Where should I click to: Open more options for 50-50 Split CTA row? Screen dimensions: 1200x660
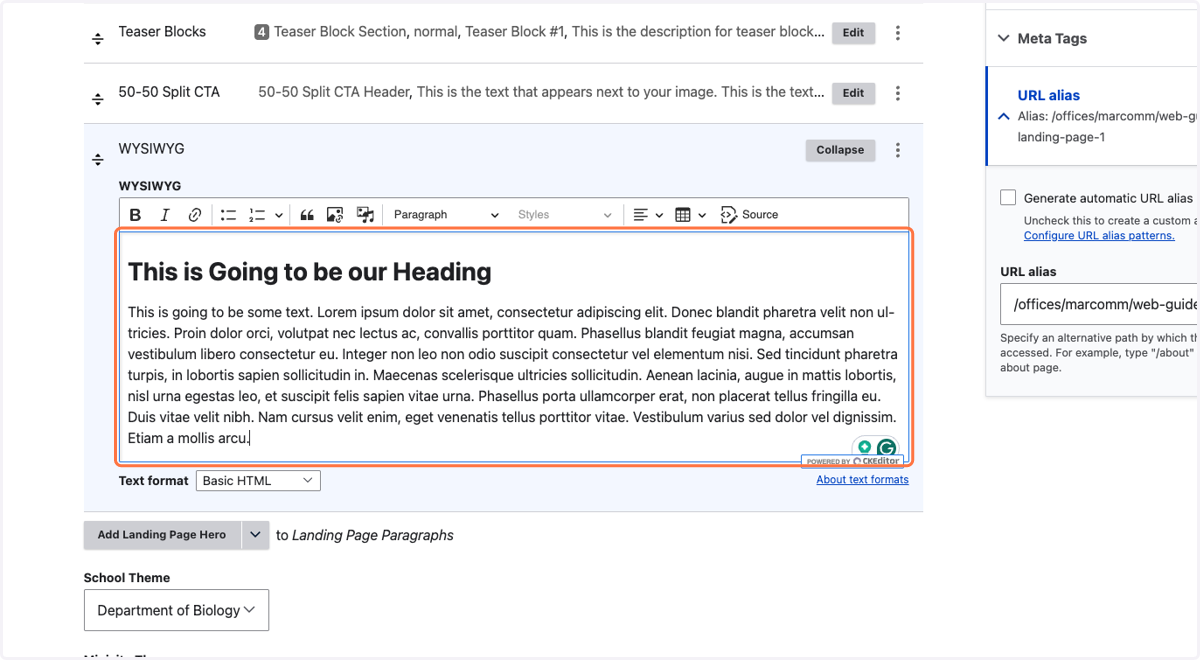[x=898, y=93]
